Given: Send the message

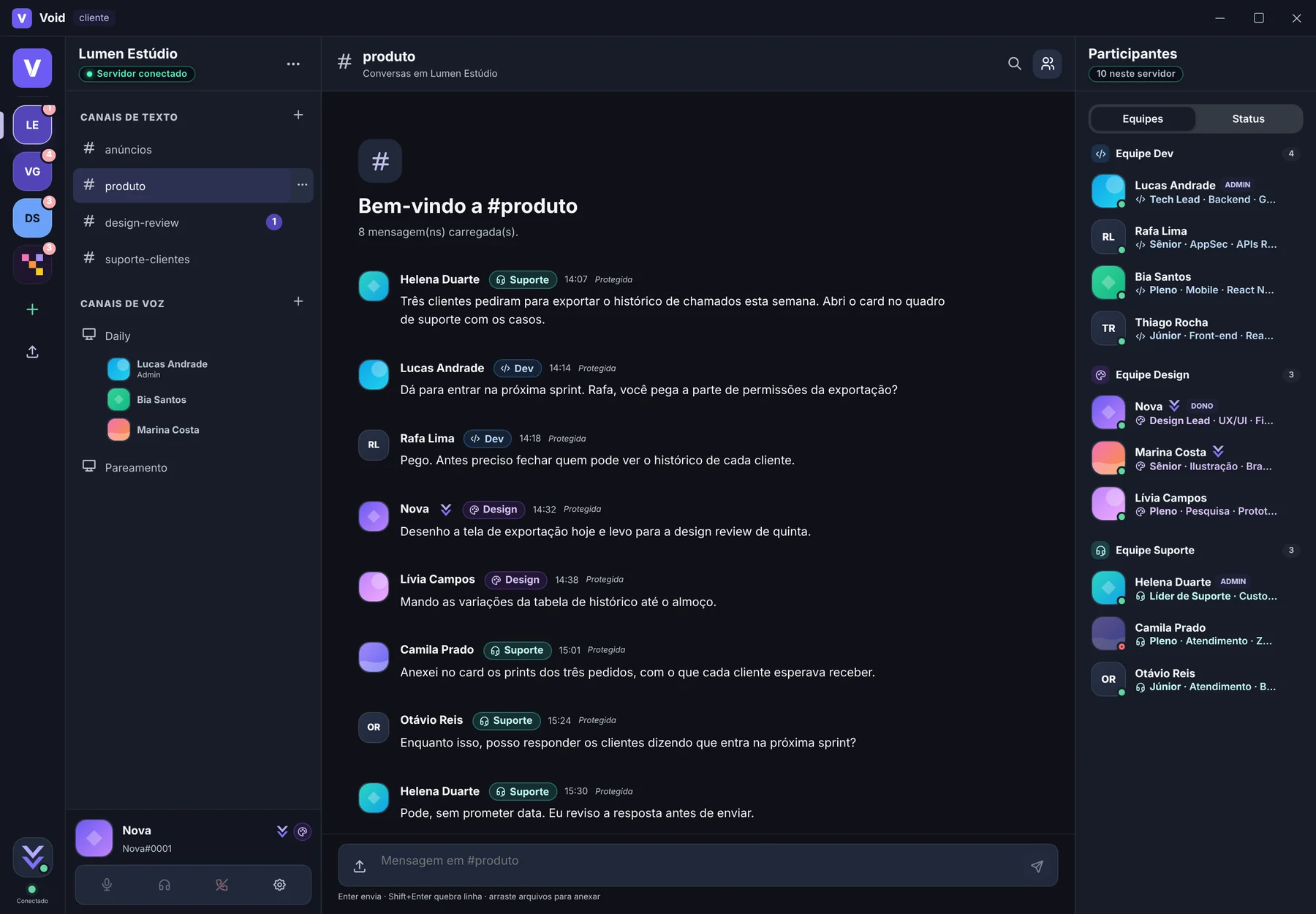Looking at the screenshot, I should (x=1037, y=866).
